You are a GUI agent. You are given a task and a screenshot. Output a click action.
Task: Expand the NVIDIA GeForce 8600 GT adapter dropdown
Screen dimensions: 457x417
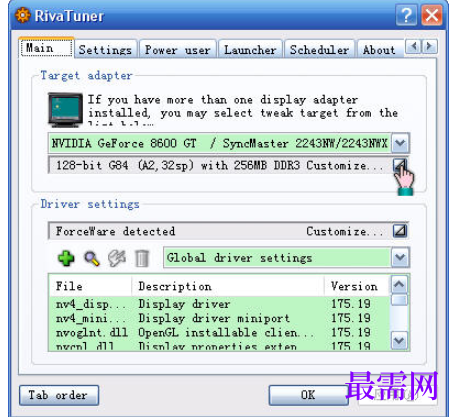tap(400, 143)
